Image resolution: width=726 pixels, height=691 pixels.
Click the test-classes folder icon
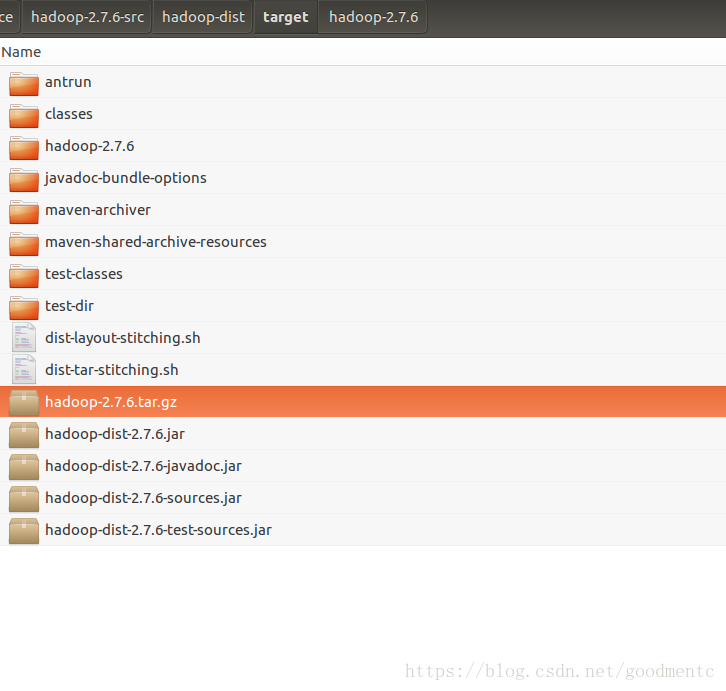pos(24,275)
